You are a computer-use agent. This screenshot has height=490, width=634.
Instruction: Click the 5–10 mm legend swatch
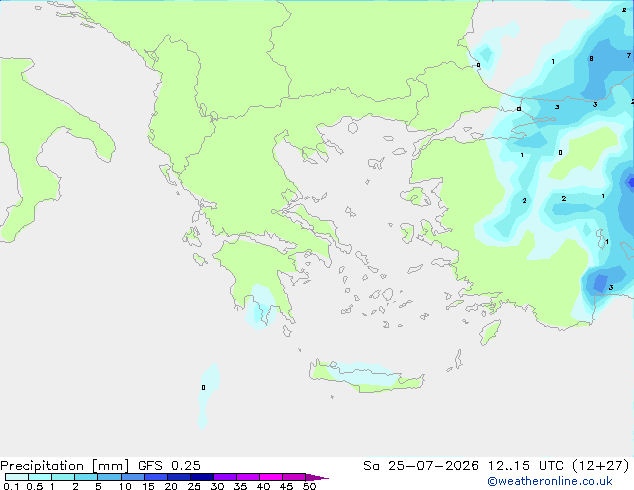pyautogui.click(x=109, y=477)
